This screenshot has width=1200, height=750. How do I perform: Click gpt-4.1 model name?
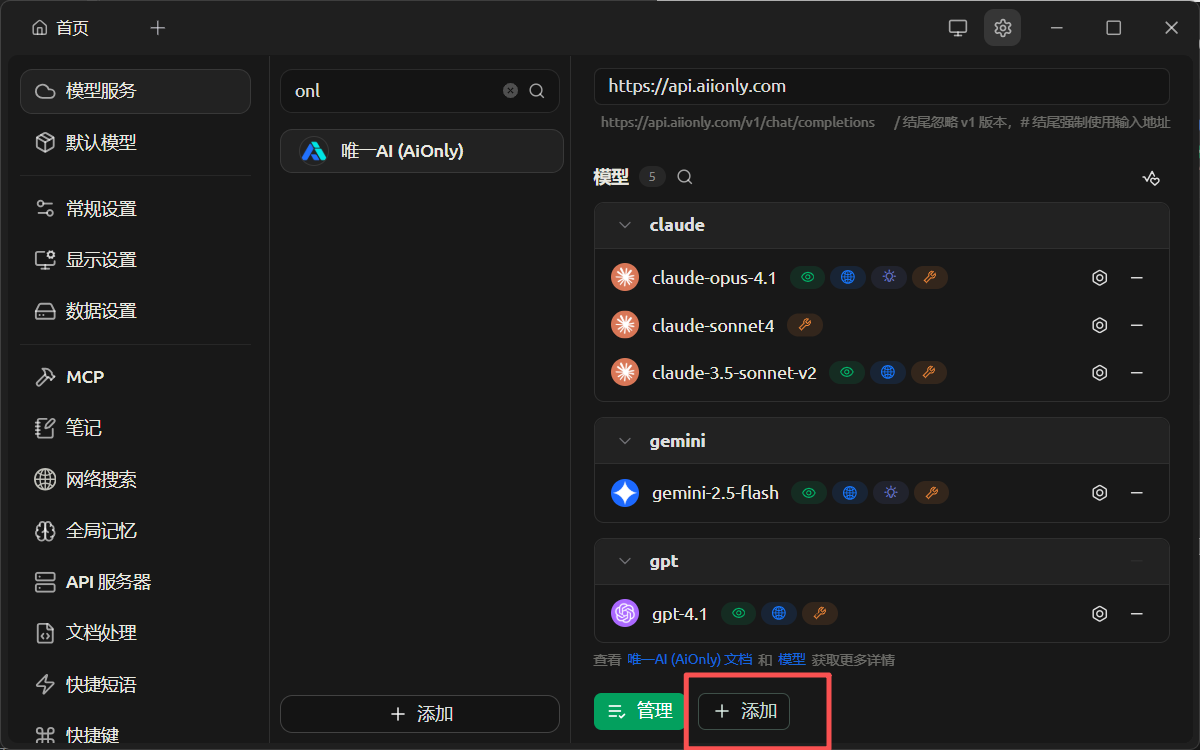(x=679, y=614)
